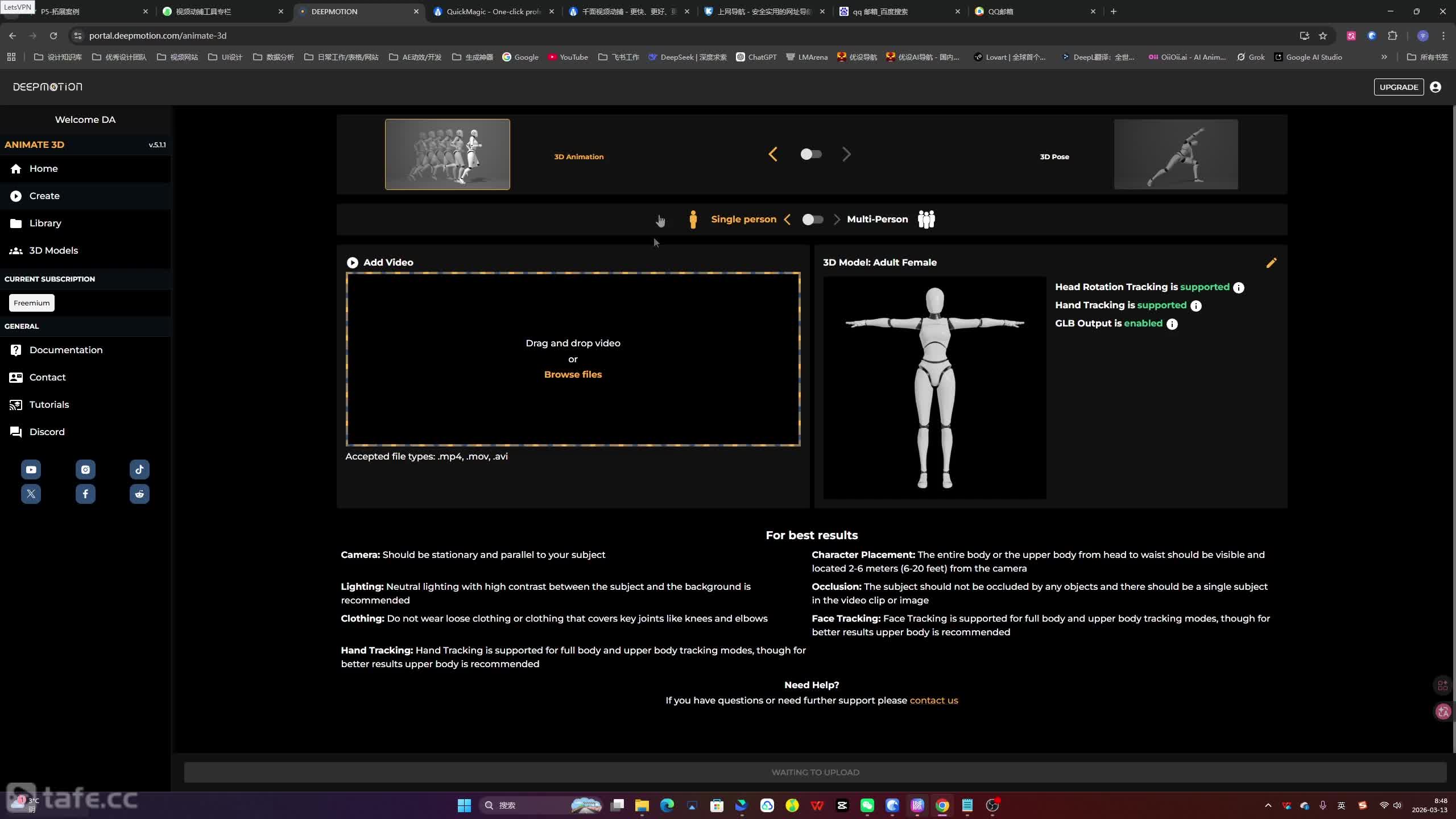
Task: Click the Browse files link
Action: click(572, 374)
